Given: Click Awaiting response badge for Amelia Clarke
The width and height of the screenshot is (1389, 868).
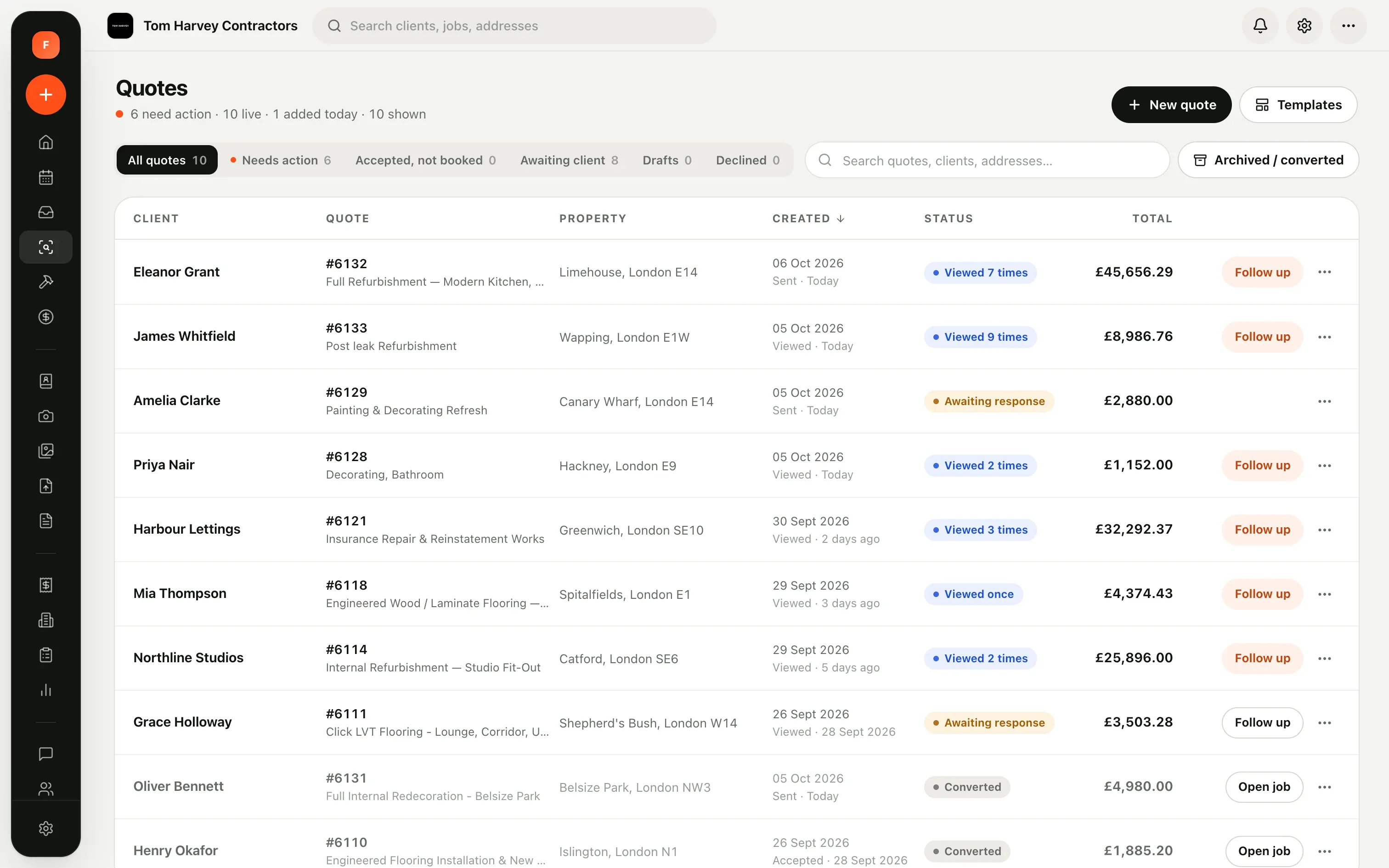Looking at the screenshot, I should (989, 401).
